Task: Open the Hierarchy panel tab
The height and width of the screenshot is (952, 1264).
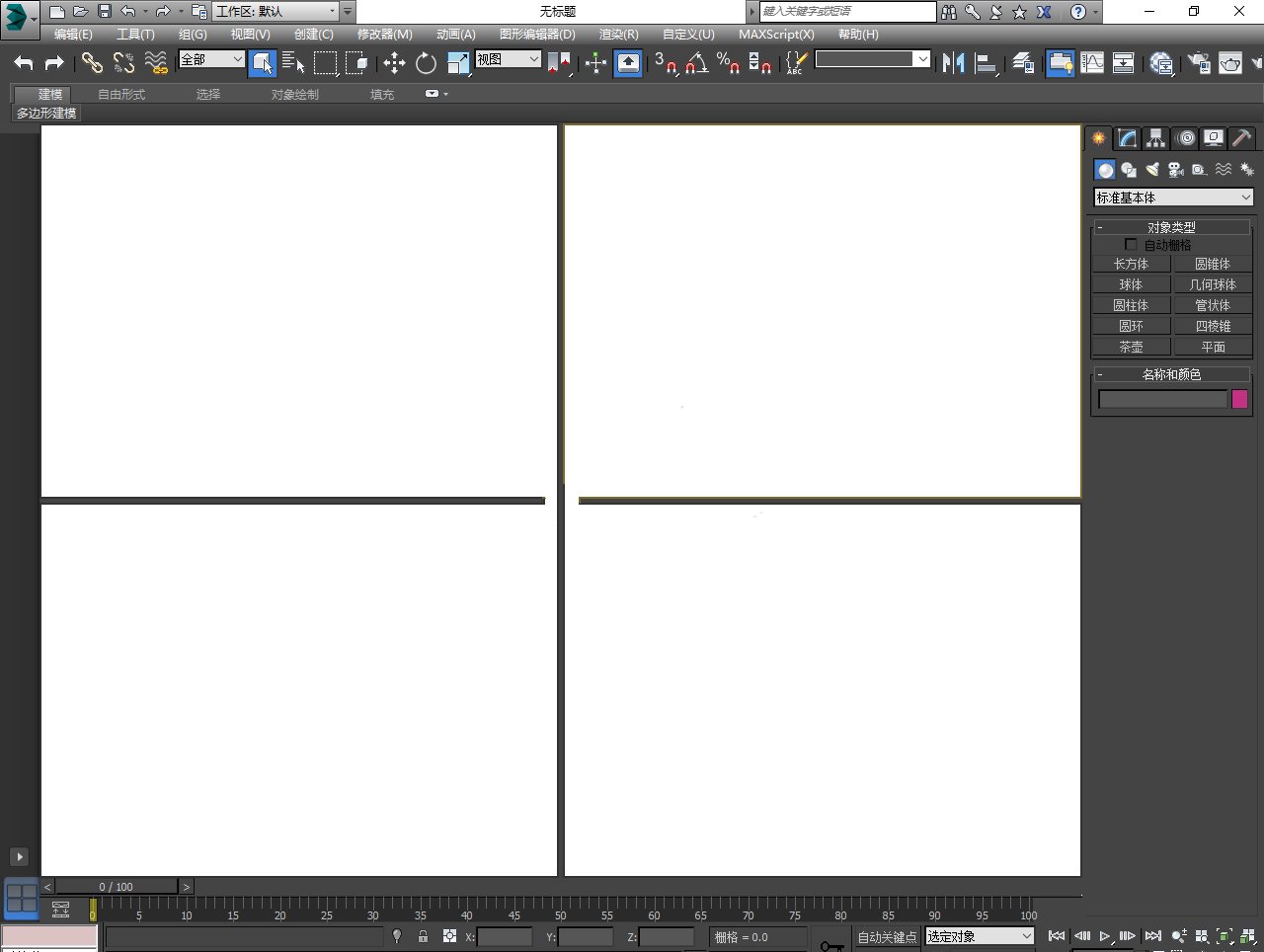Action: click(x=1155, y=138)
